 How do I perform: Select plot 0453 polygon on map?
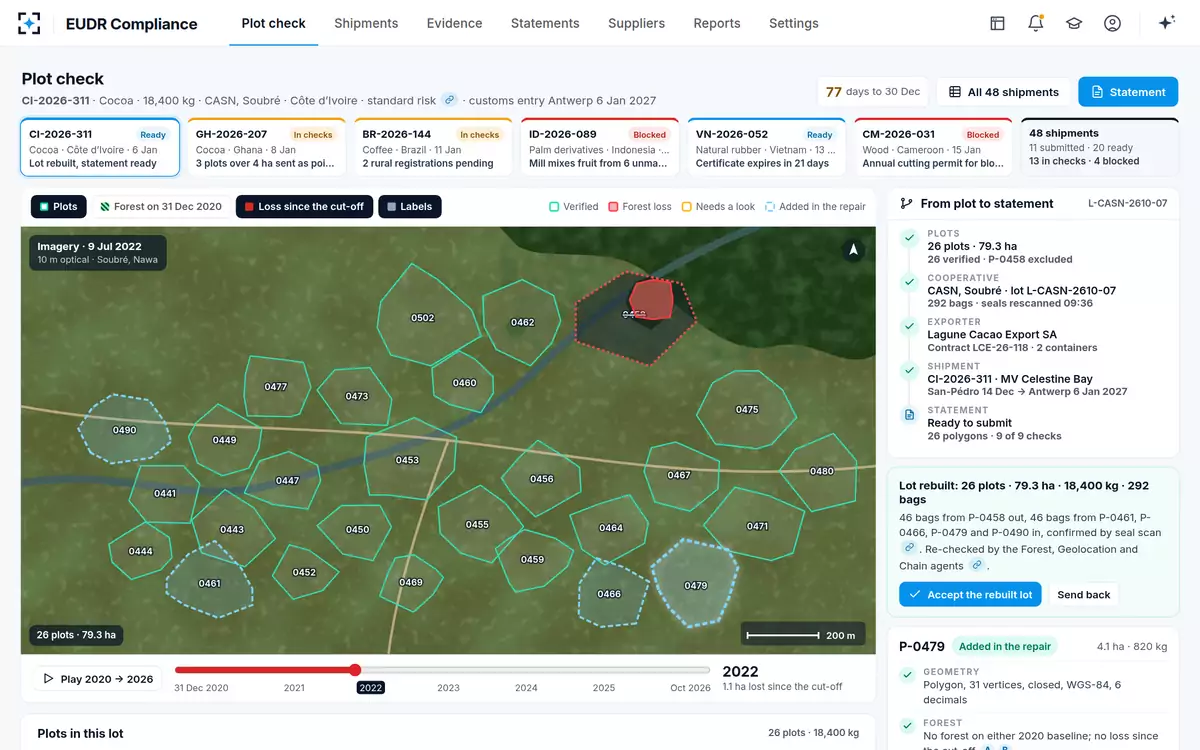(x=407, y=459)
